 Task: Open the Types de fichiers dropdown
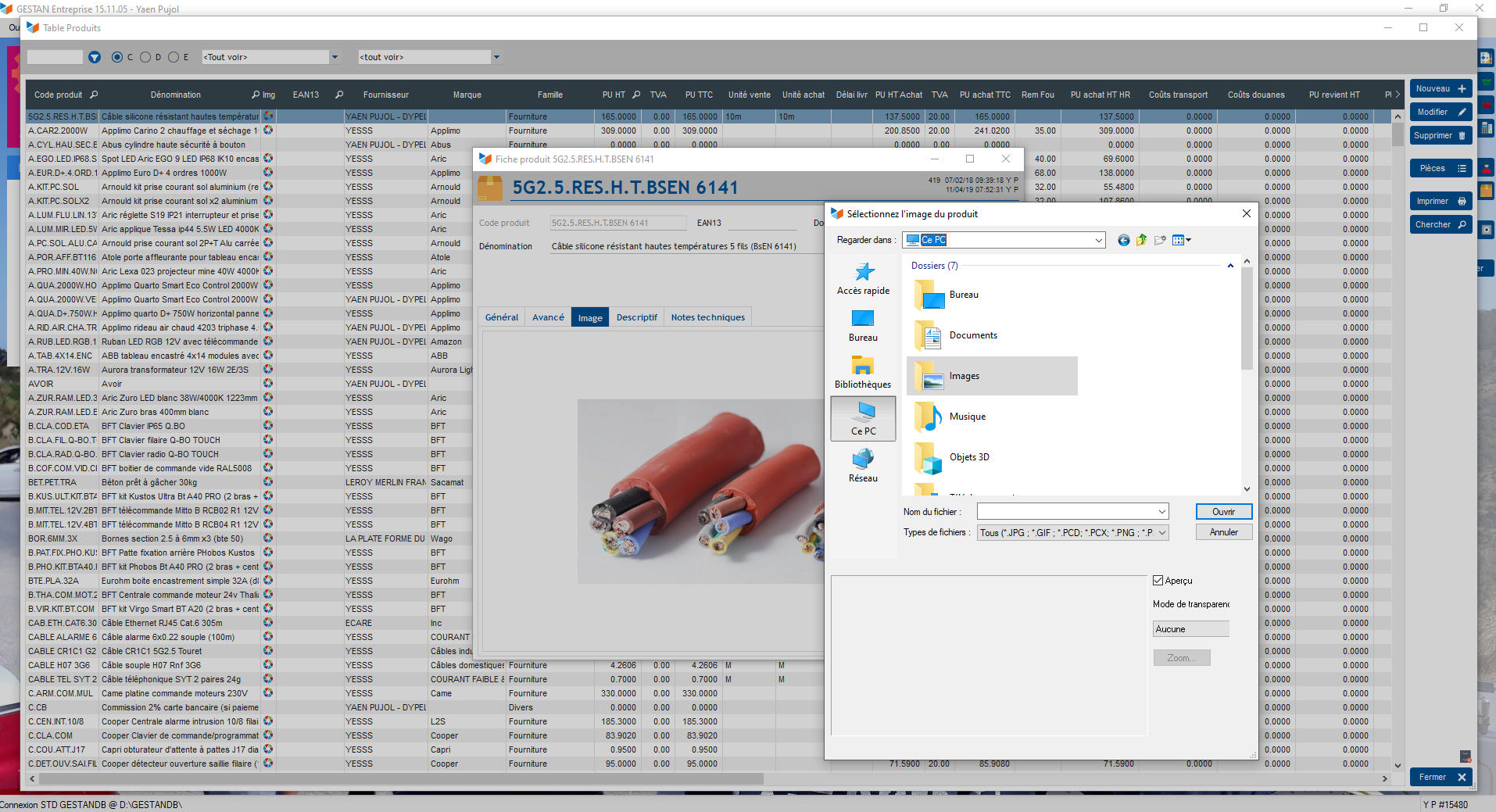point(1161,533)
